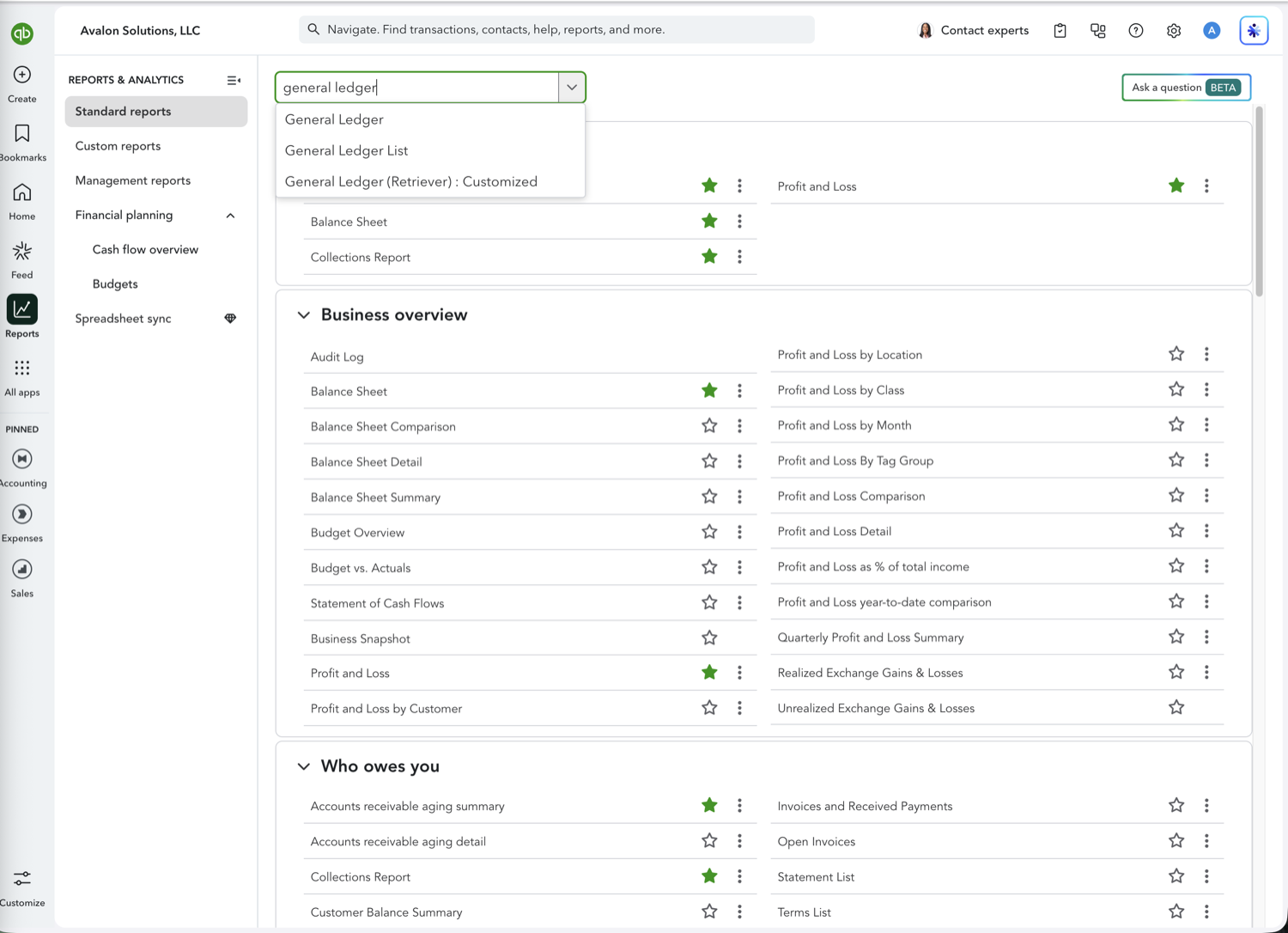This screenshot has height=933, width=1288.
Task: Open more options for Profit and Loss by Location
Action: click(x=1206, y=354)
